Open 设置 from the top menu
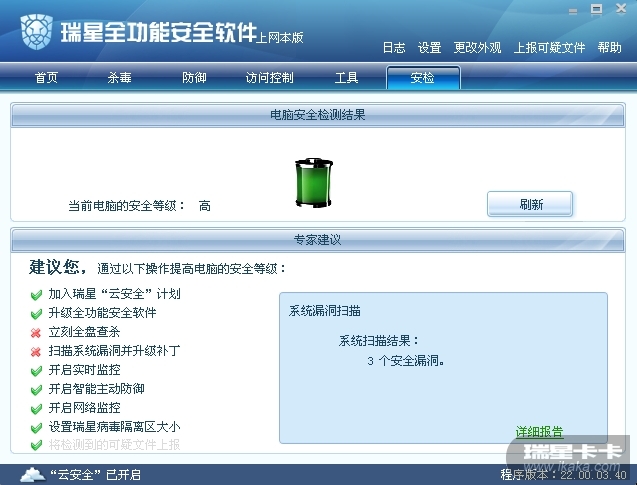 (429, 48)
